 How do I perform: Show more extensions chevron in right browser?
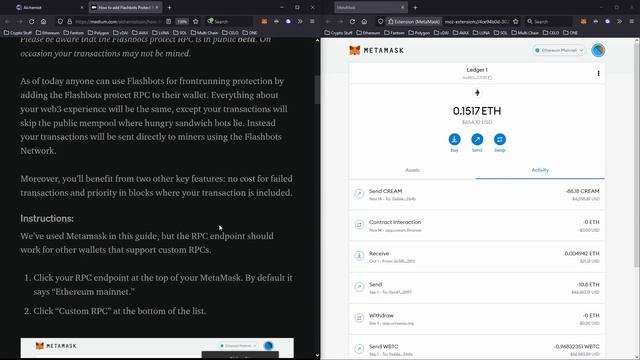pyautogui.click(x=619, y=21)
